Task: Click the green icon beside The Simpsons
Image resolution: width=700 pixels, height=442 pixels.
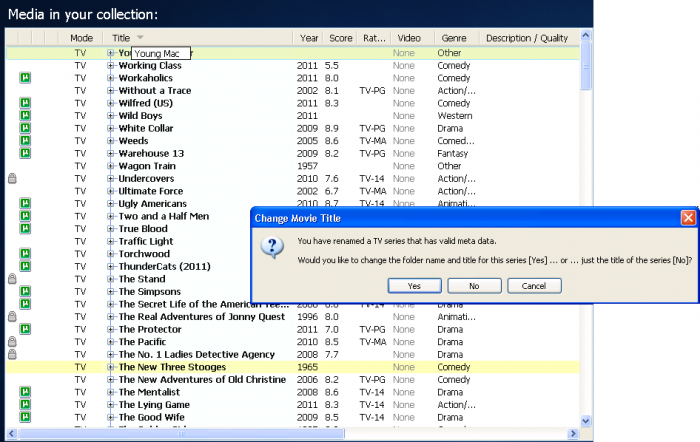Action: click(25, 291)
